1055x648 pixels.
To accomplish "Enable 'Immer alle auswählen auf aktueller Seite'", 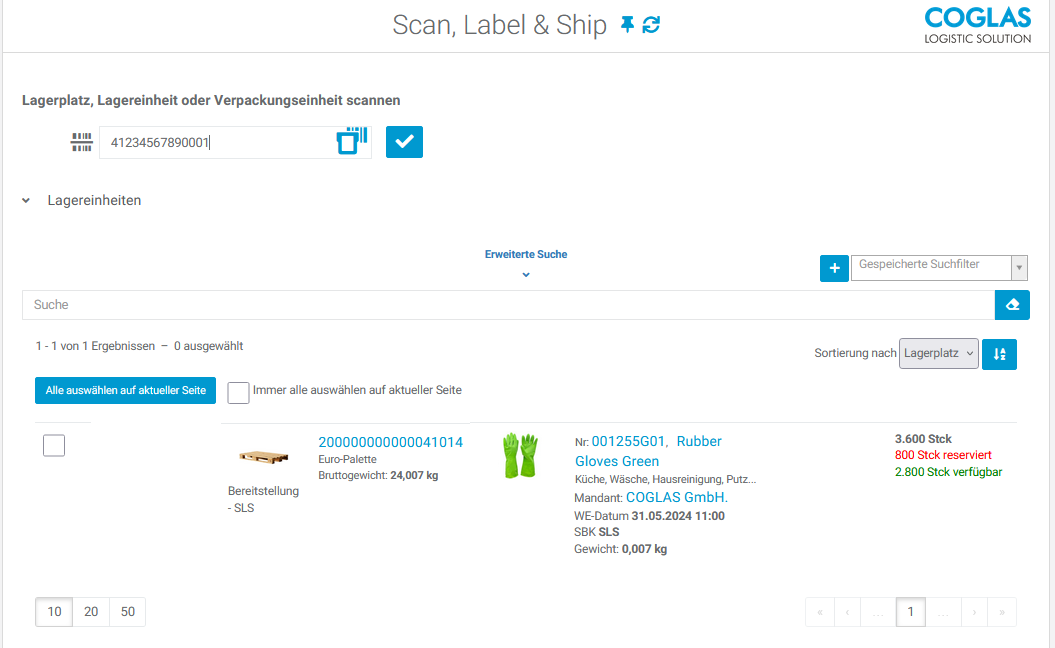I will 238,392.
